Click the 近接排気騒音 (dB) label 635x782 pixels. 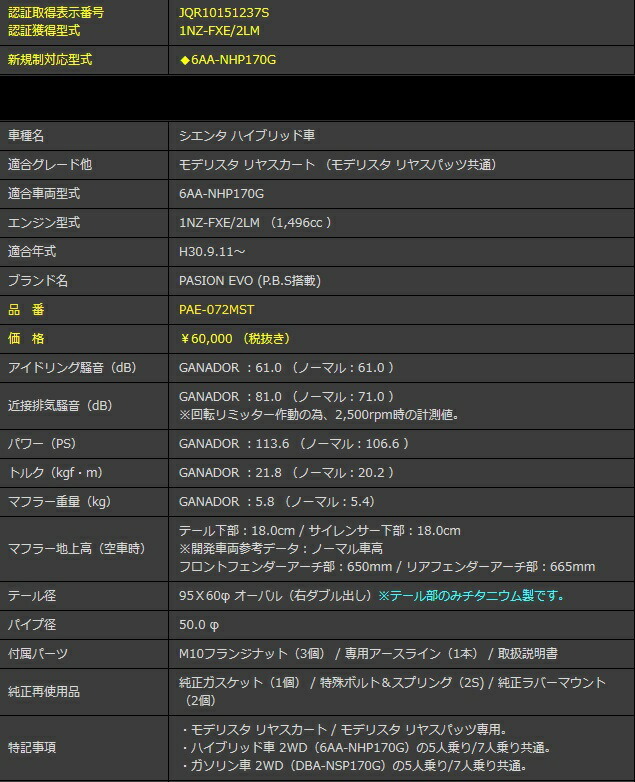click(60, 405)
